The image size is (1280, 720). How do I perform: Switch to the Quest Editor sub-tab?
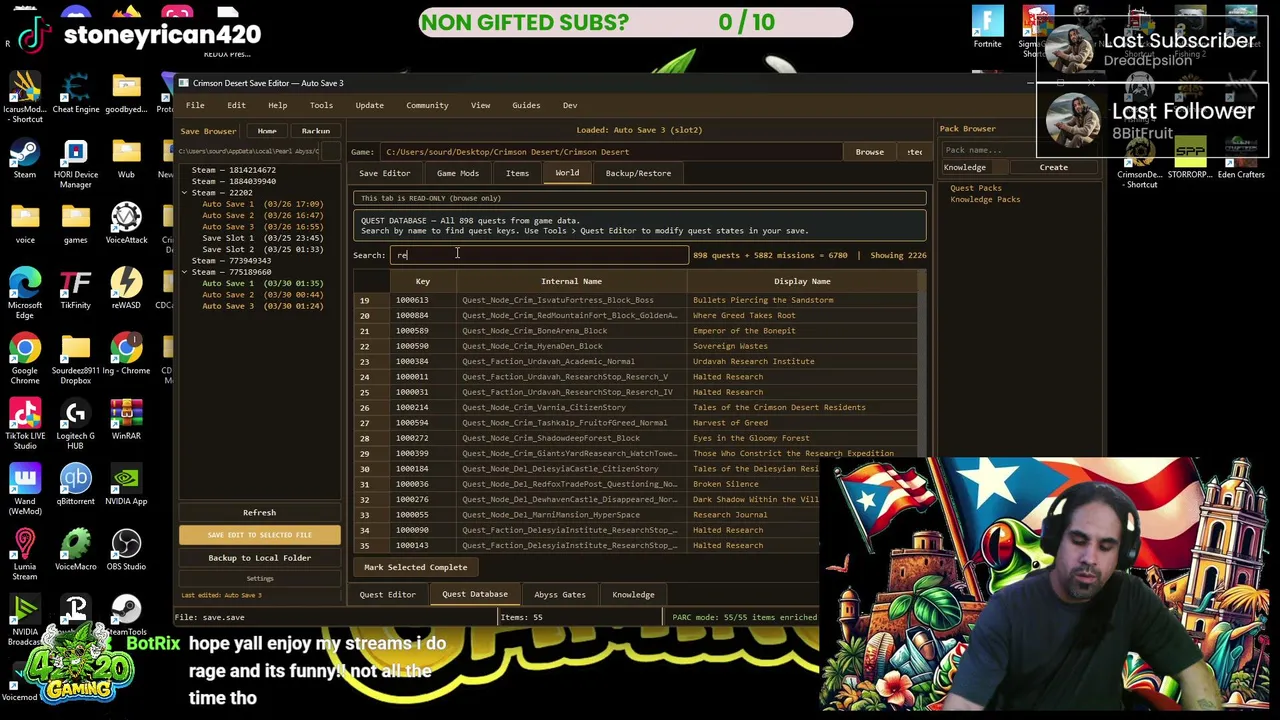[x=387, y=595]
